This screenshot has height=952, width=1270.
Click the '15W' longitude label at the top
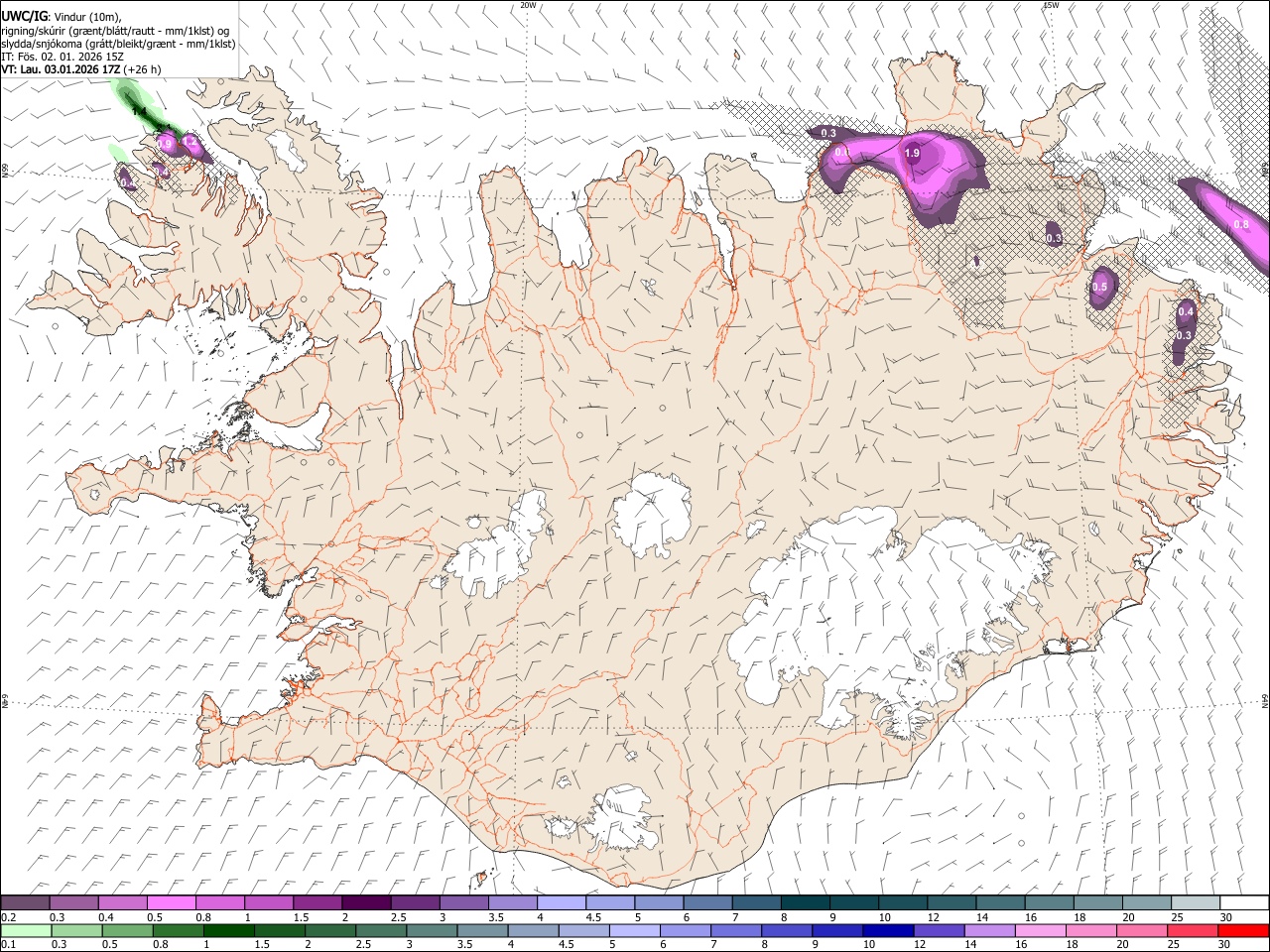pos(1051,5)
